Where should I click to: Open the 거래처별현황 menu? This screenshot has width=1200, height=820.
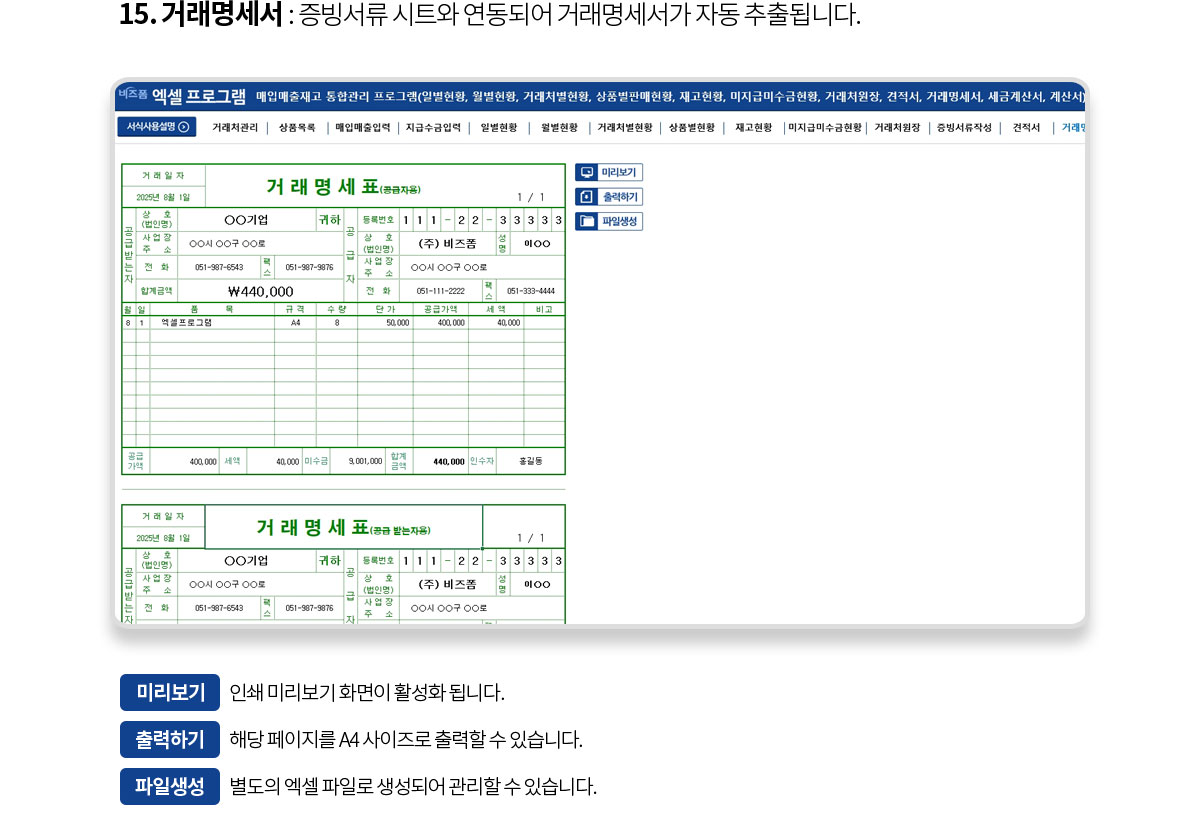pos(625,128)
